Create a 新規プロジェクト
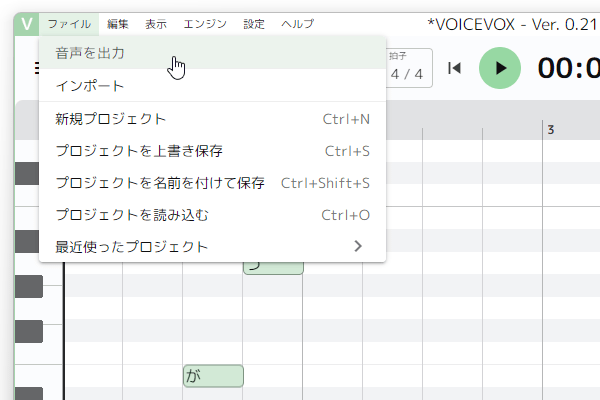The height and width of the screenshot is (400, 600). coord(212,119)
